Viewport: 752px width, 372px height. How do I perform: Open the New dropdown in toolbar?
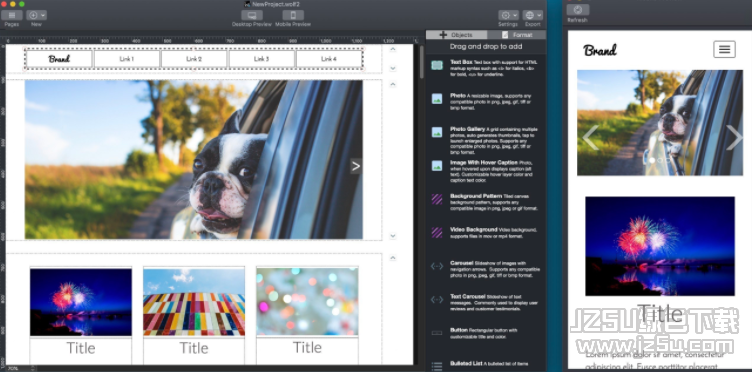[x=36, y=15]
